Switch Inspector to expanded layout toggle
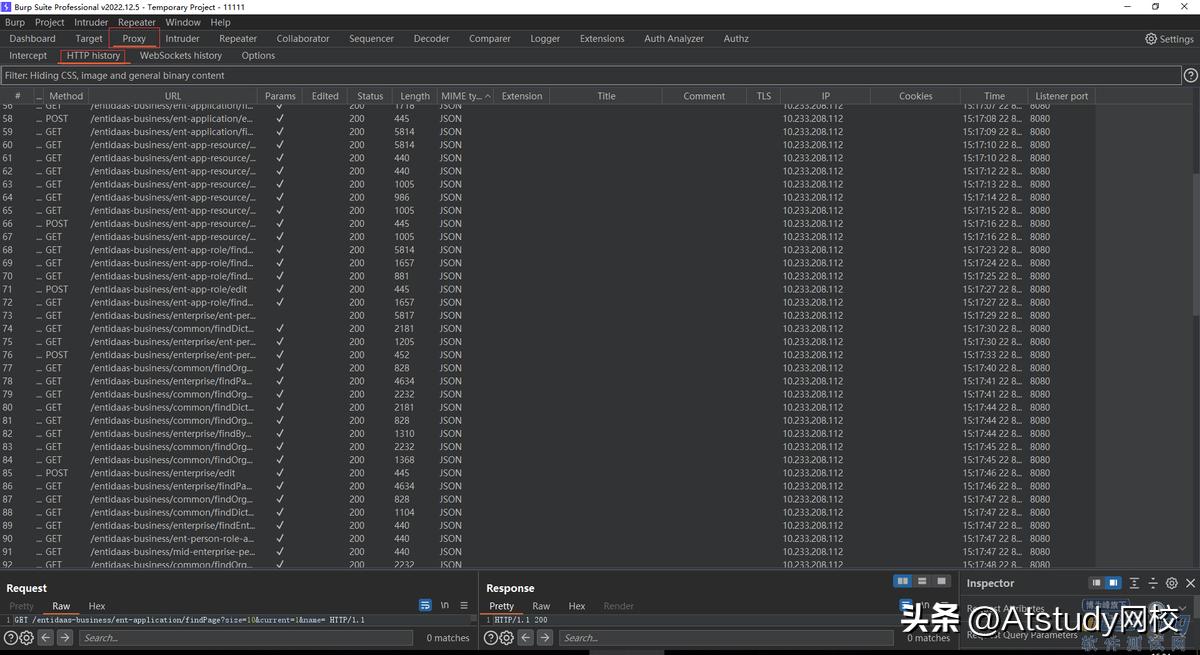Viewport: 1200px width, 655px height. 1112,583
